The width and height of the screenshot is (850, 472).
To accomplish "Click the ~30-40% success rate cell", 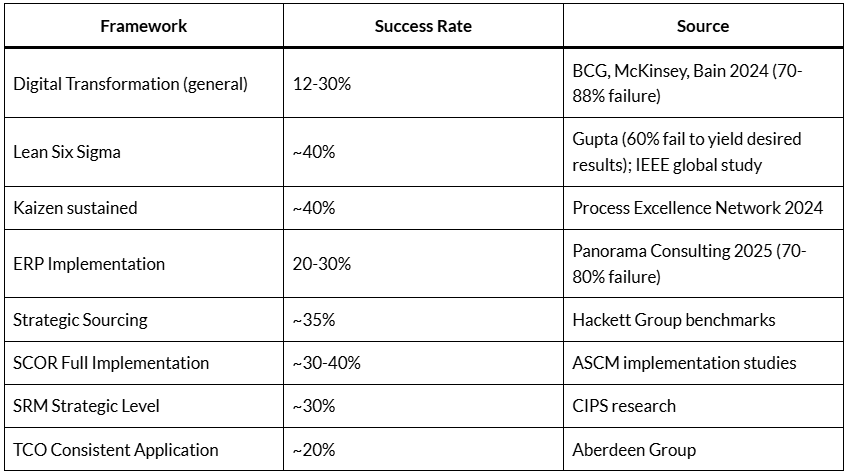I will click(326, 363).
